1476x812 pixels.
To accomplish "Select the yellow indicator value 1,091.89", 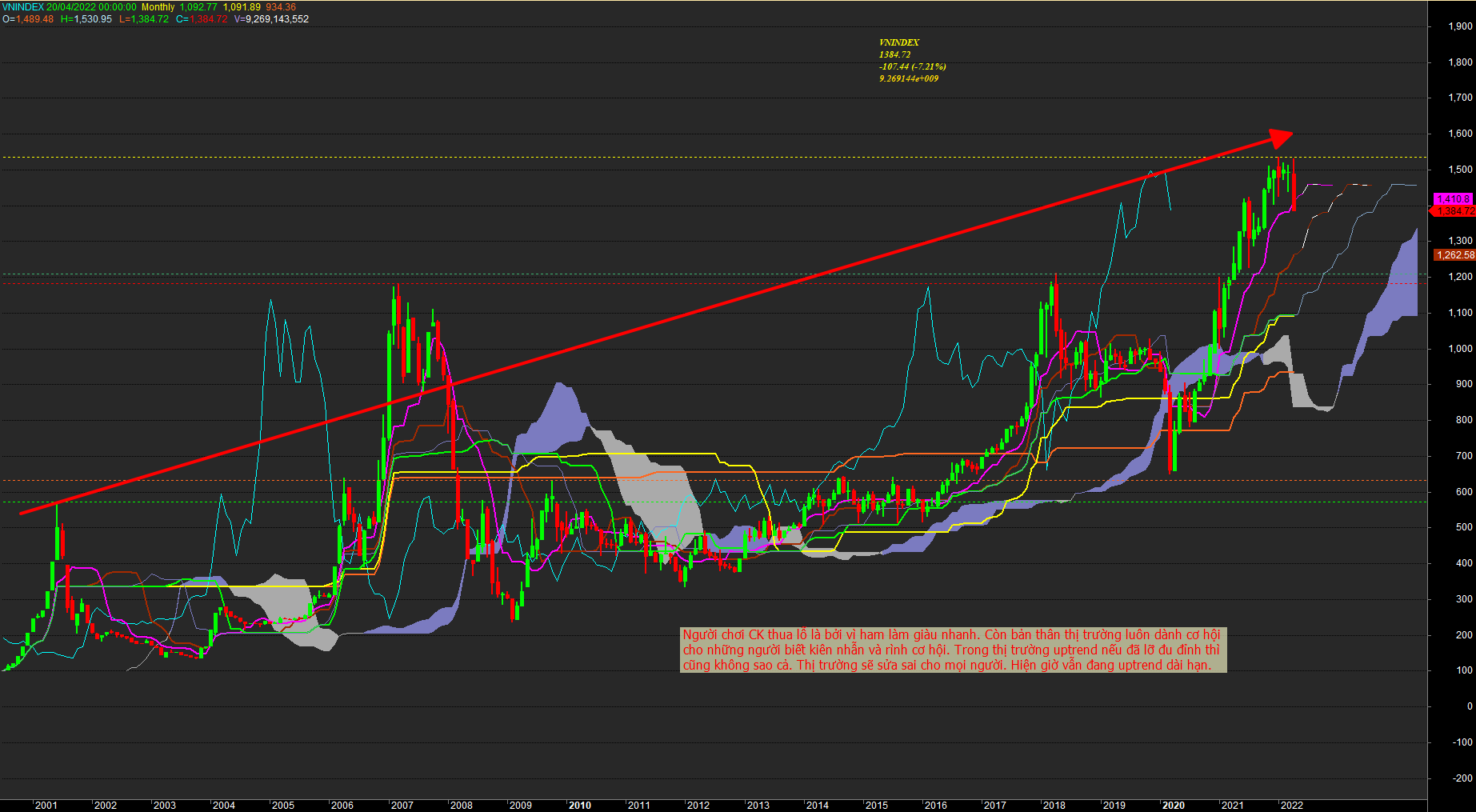I will (x=242, y=7).
